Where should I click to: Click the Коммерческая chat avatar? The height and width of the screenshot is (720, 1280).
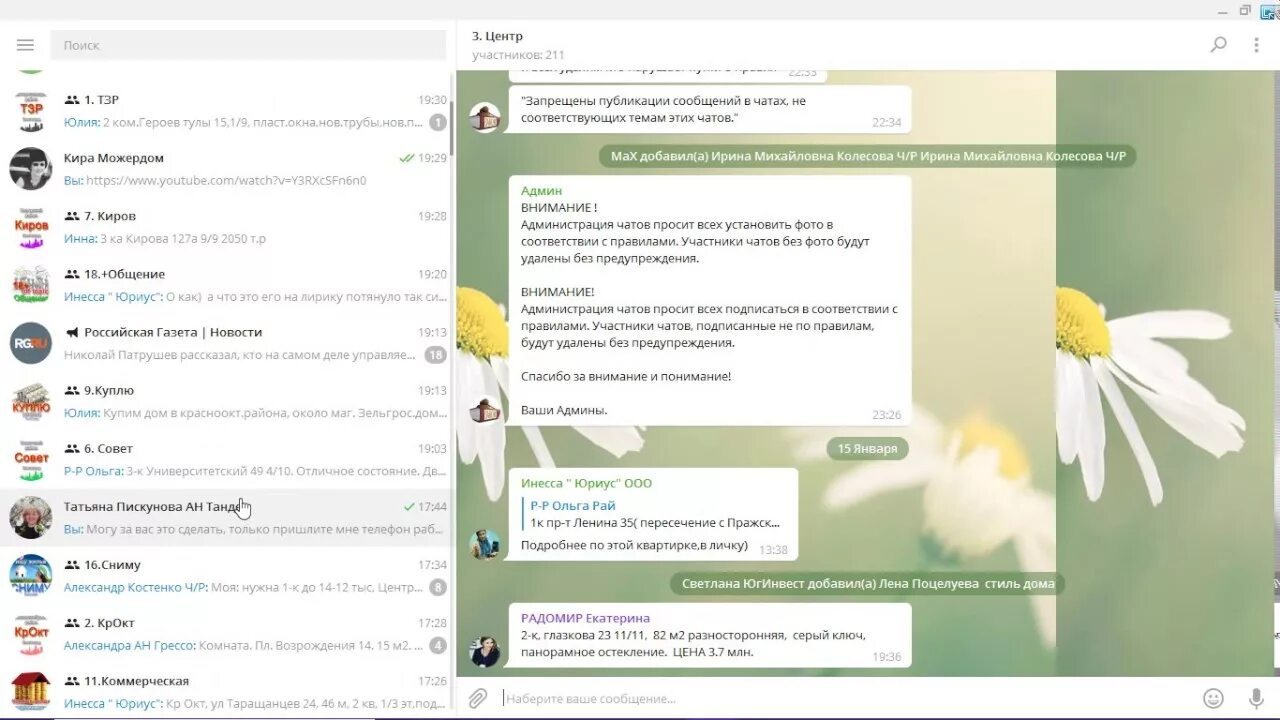point(31,691)
